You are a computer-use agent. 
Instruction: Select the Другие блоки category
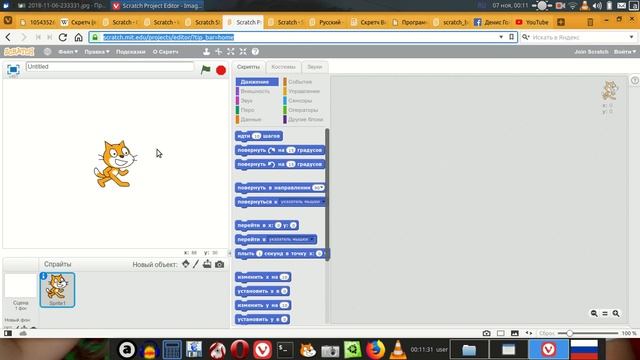click(x=304, y=119)
